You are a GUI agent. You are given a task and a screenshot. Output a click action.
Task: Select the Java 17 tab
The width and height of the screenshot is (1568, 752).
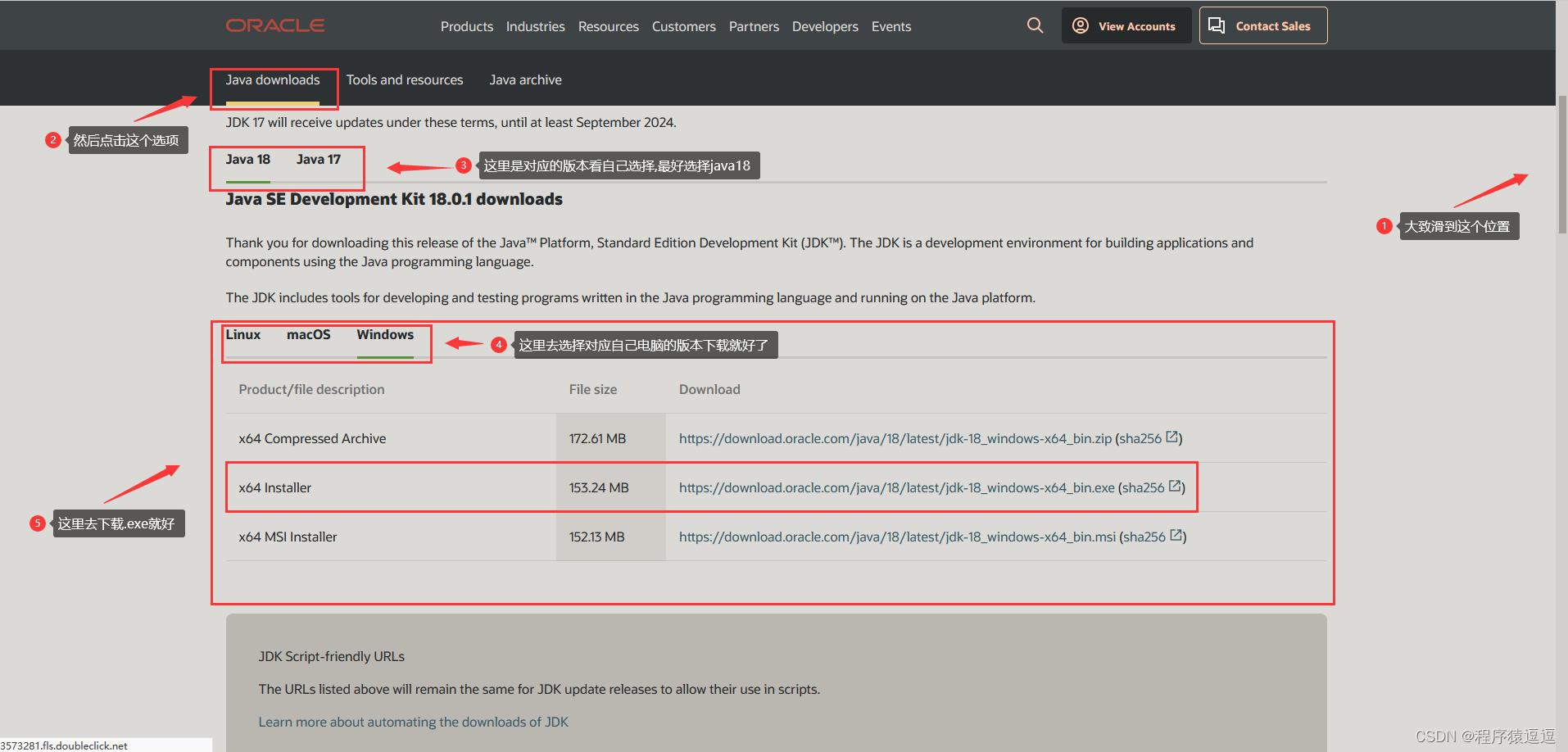coord(319,160)
